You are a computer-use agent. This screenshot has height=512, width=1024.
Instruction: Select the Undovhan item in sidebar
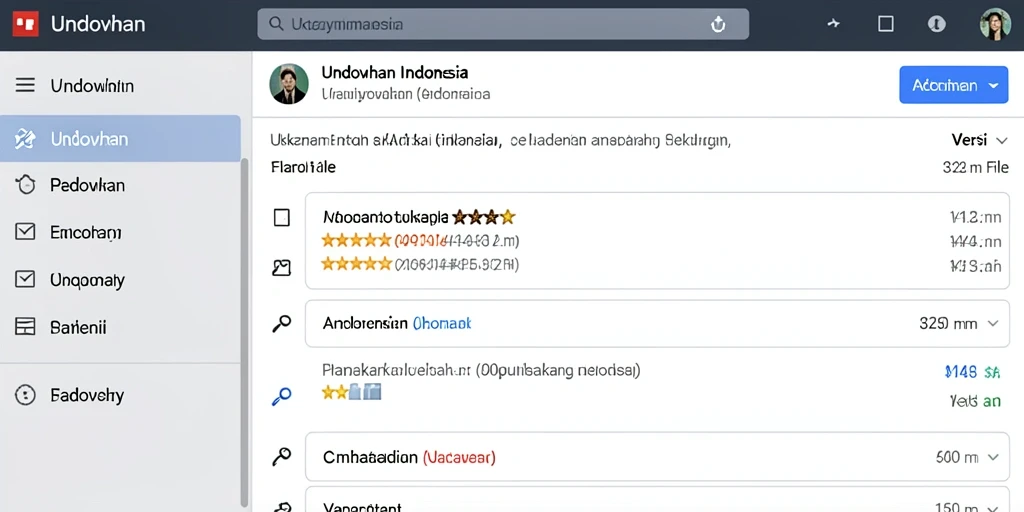pos(120,138)
